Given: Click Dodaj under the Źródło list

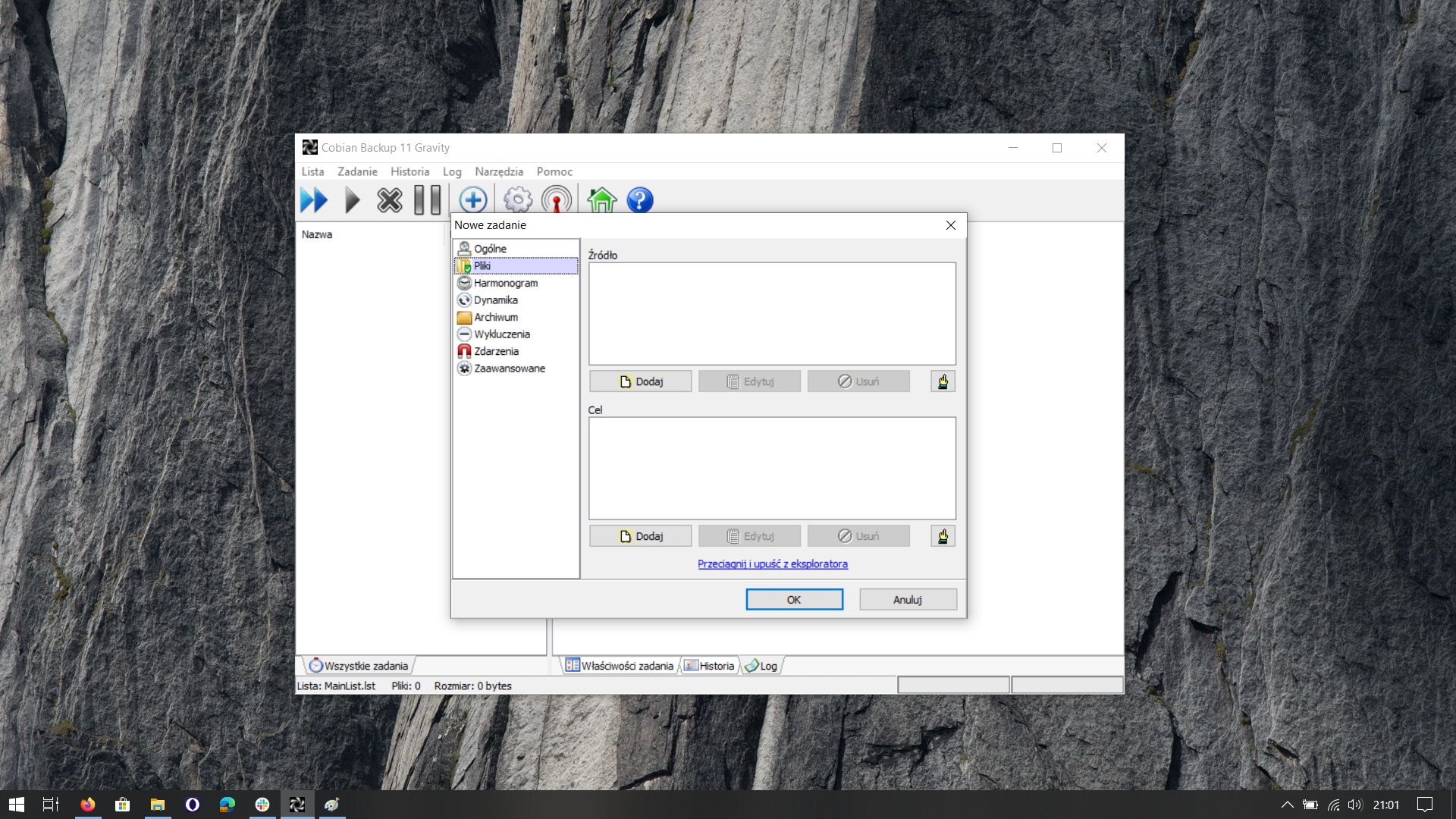Looking at the screenshot, I should (x=640, y=381).
